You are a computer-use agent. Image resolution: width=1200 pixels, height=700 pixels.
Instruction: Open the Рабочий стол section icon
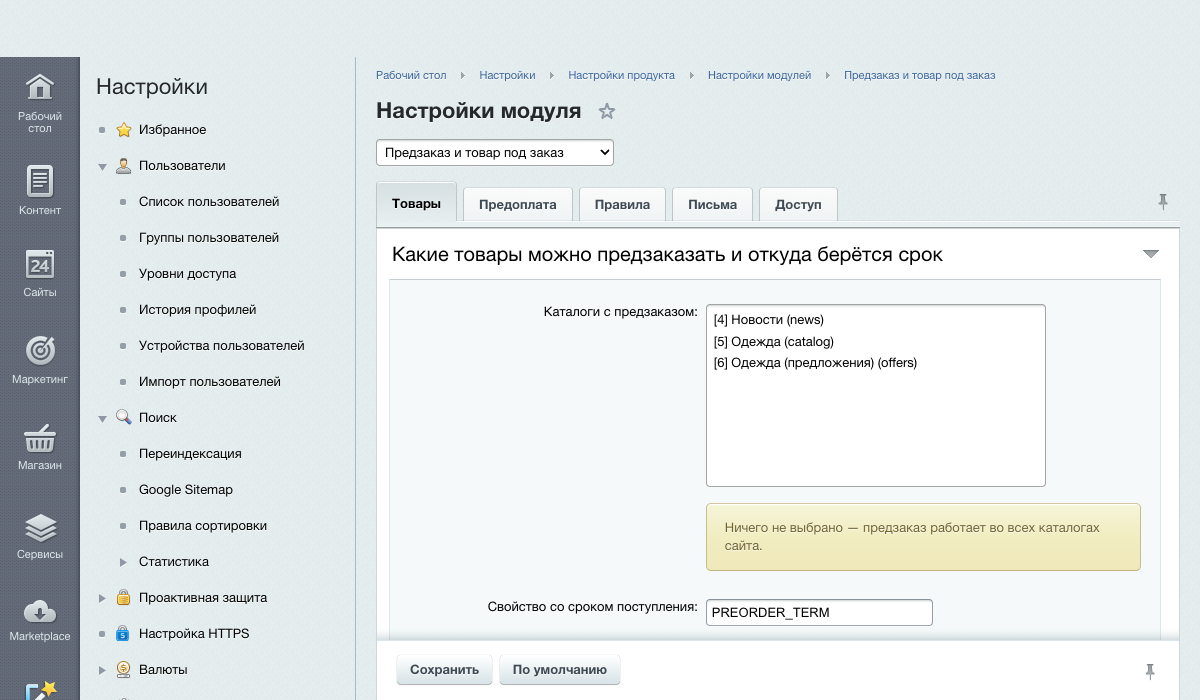point(40,87)
